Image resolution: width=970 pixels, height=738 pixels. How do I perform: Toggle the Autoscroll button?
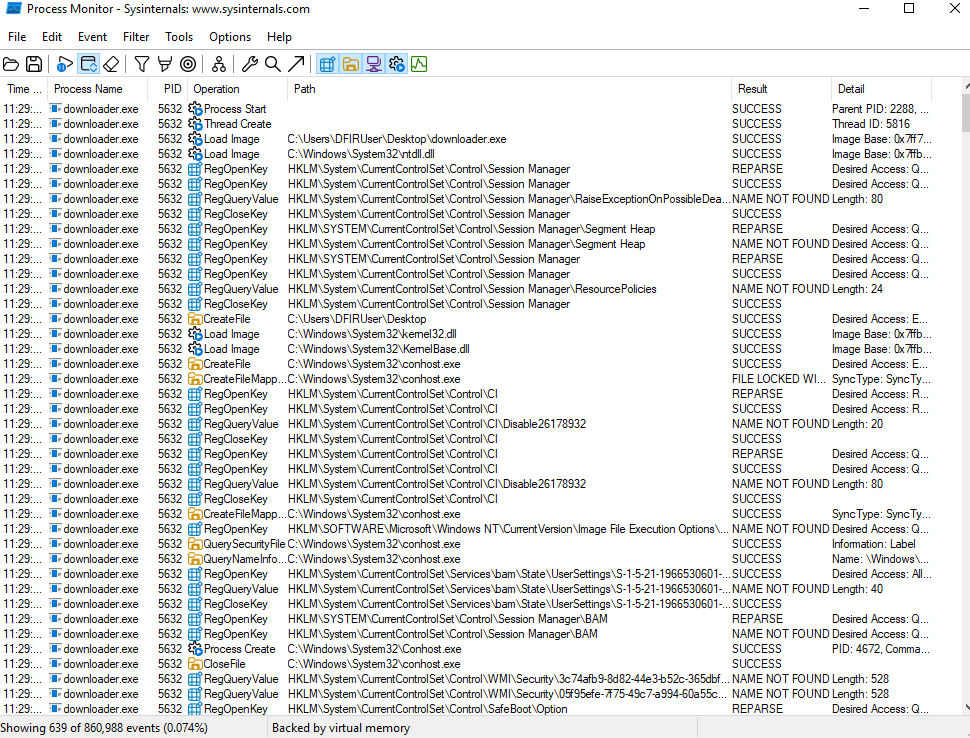88,64
